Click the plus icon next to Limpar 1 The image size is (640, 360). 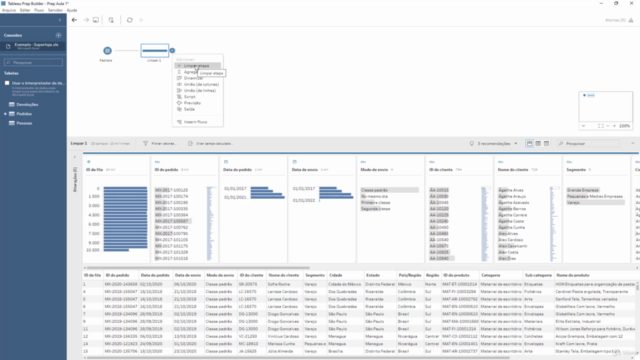(x=172, y=51)
